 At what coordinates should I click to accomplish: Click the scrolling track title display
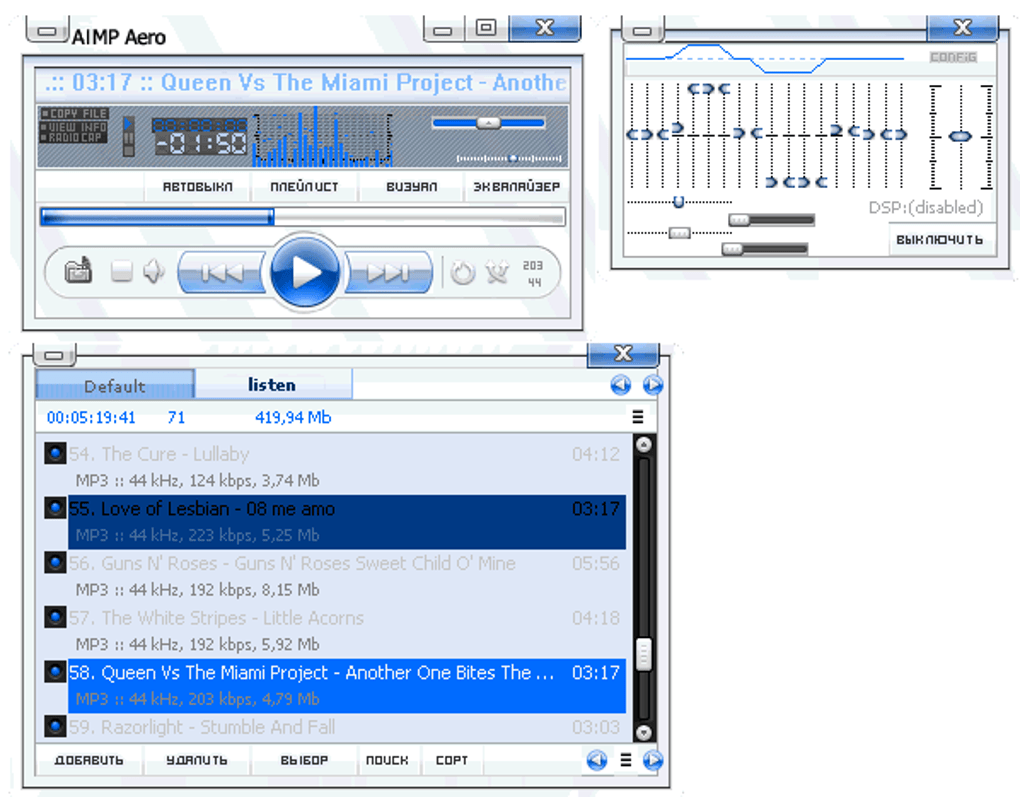302,83
